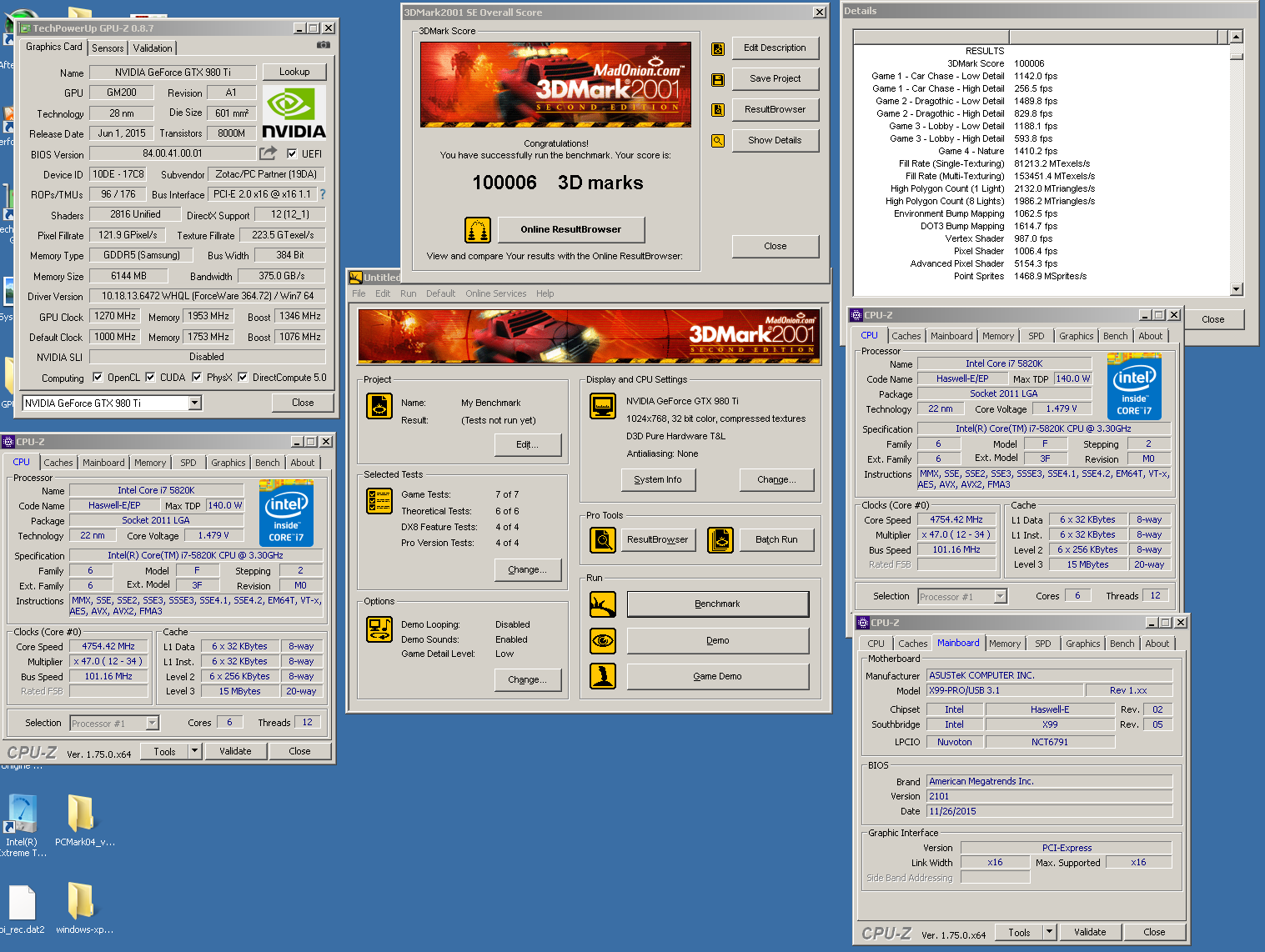Viewport: 1265px width, 952px height.
Task: Open the Intel Extreme Tuning desktop shortcut
Action: click(x=22, y=825)
